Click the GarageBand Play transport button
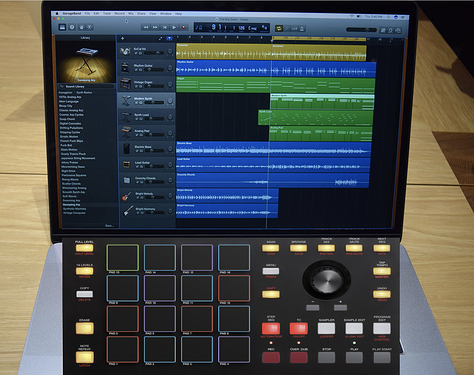 (x=174, y=27)
